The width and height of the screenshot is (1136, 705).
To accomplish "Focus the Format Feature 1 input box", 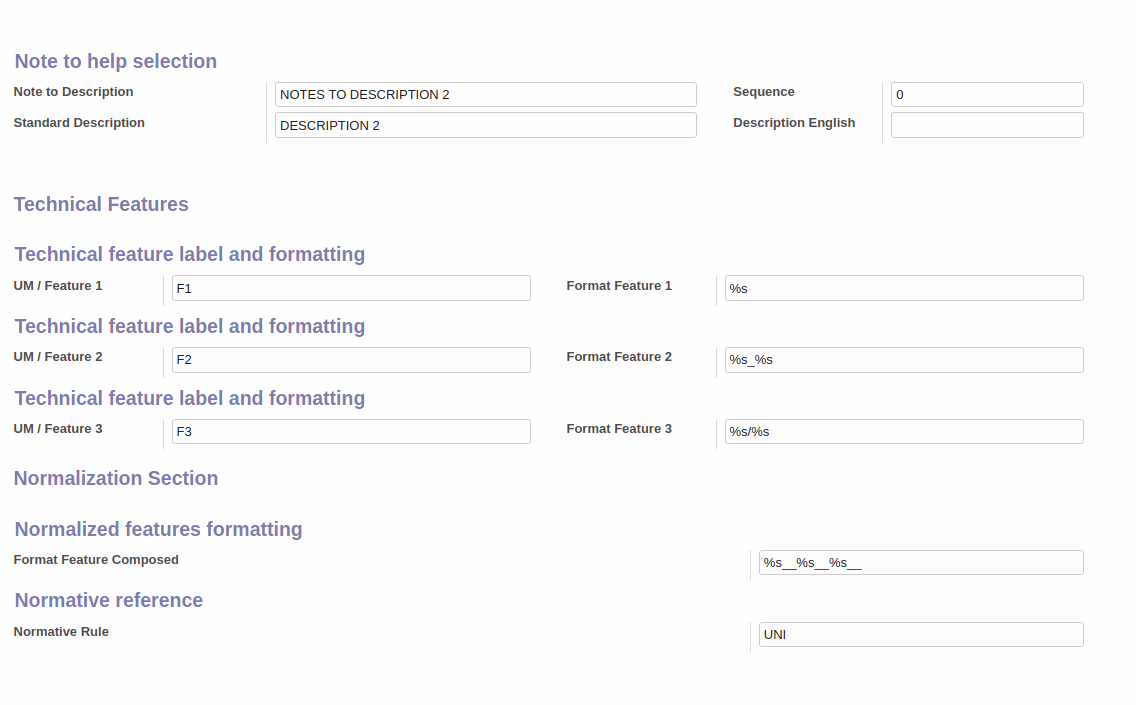I will click(903, 289).
